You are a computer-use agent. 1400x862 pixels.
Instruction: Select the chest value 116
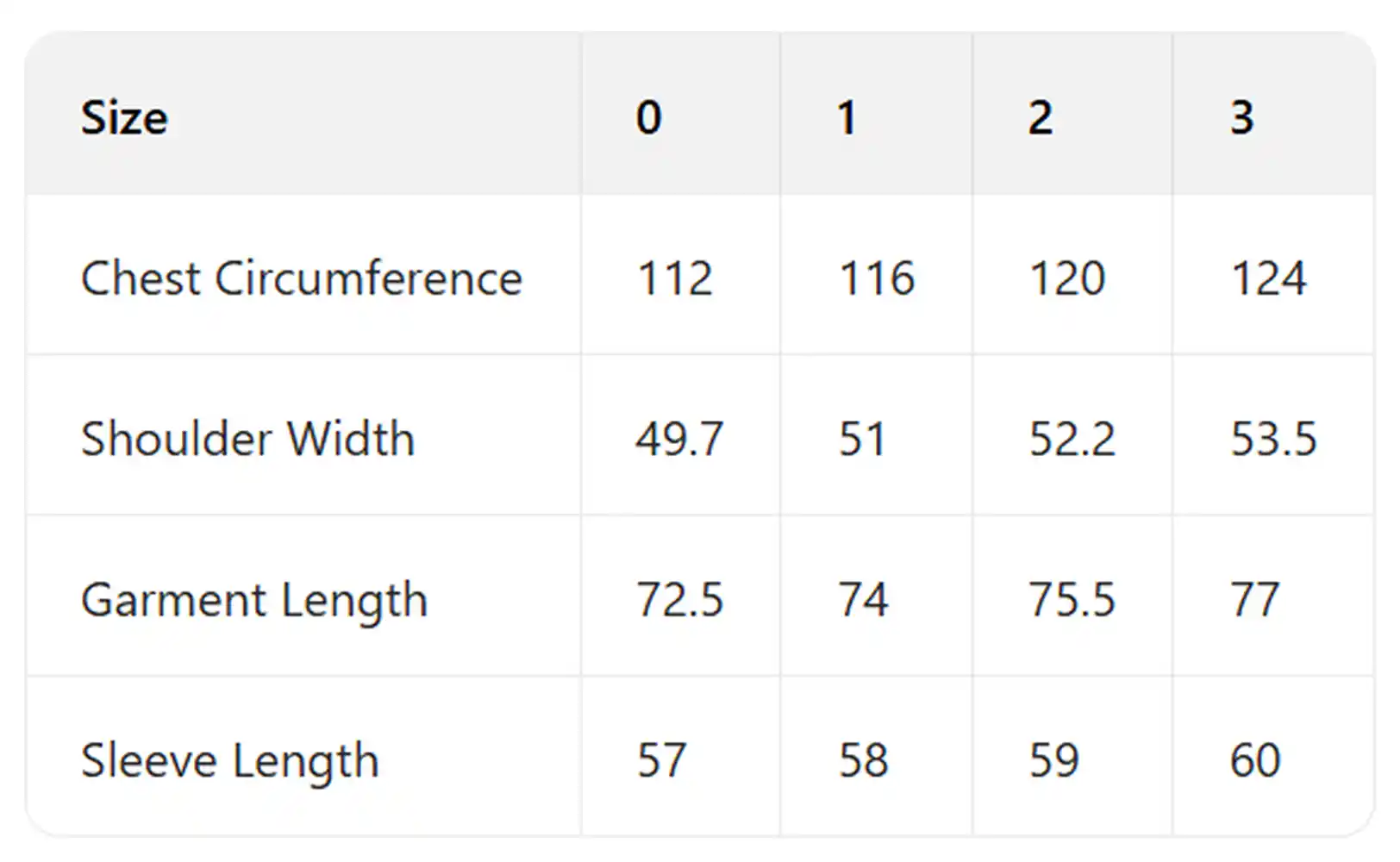(x=877, y=278)
